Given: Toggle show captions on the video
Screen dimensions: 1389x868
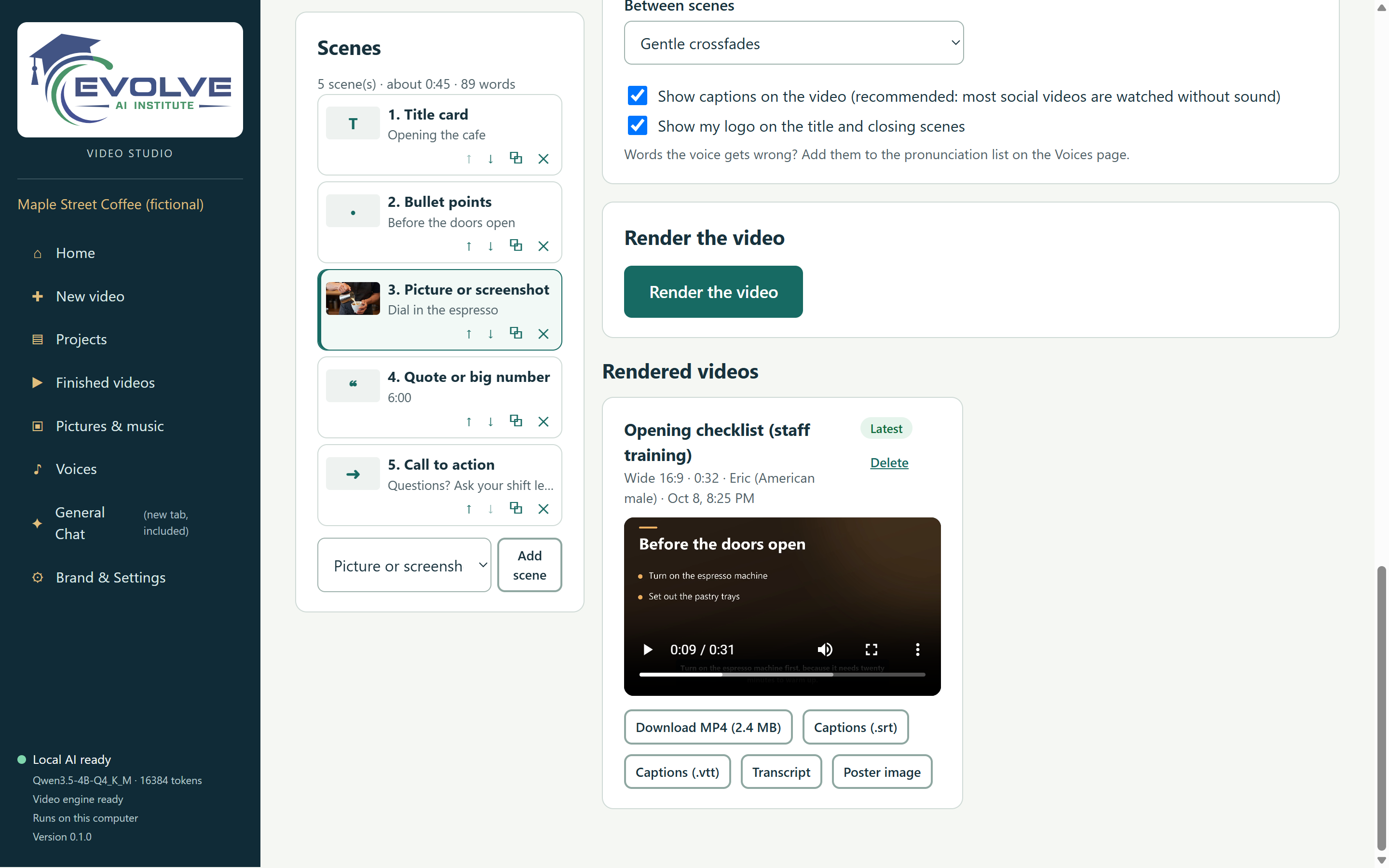Looking at the screenshot, I should pos(637,96).
